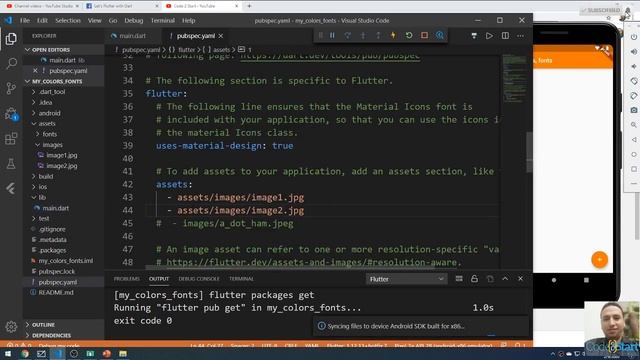The height and width of the screenshot is (360, 640).
Task: Open the Windows Start menu
Action: [8, 354]
